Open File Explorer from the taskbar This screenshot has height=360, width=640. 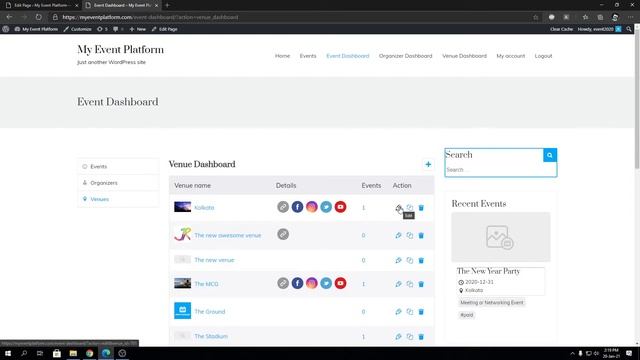73,353
